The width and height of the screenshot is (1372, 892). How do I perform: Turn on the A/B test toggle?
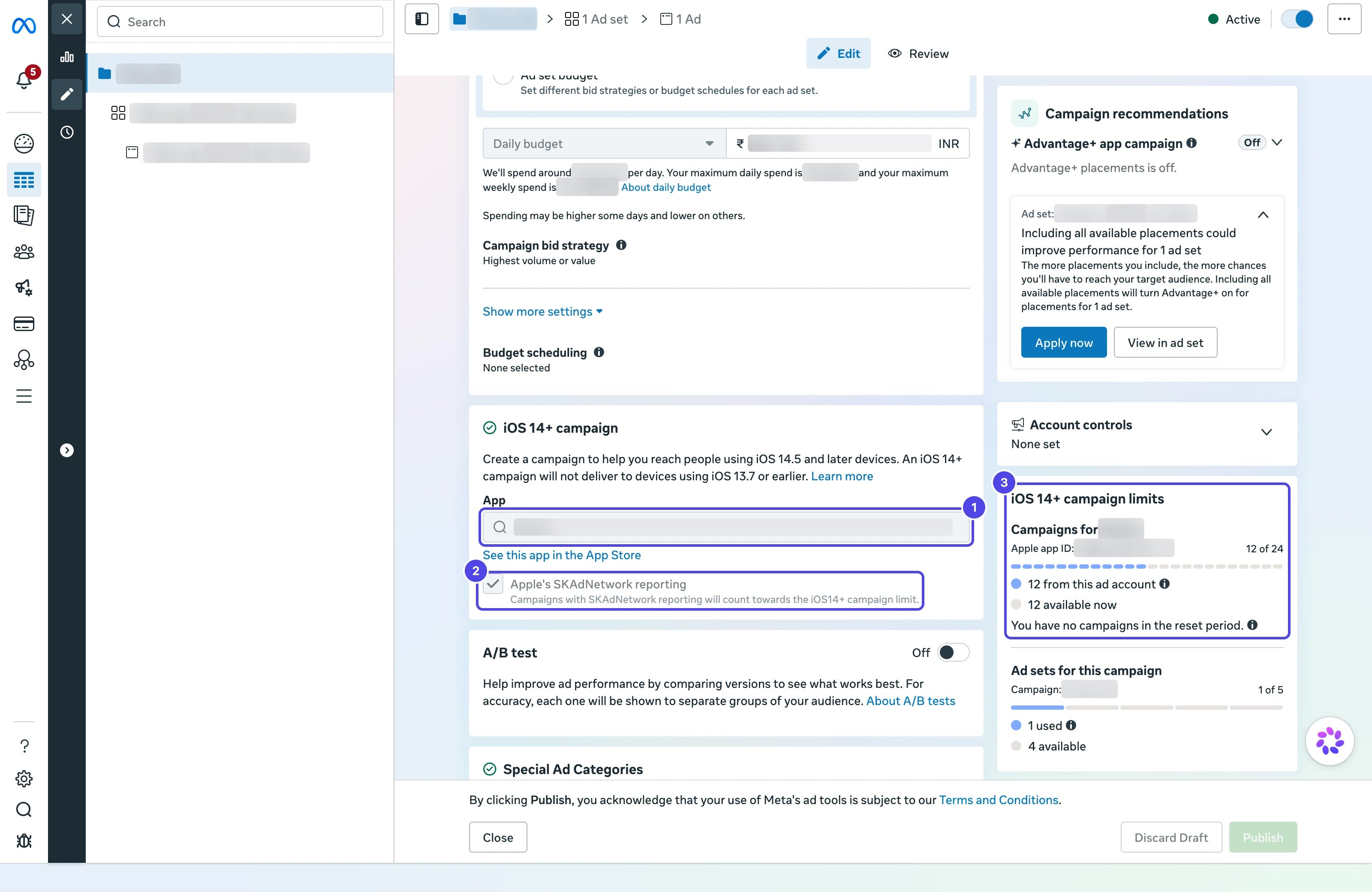(x=953, y=652)
